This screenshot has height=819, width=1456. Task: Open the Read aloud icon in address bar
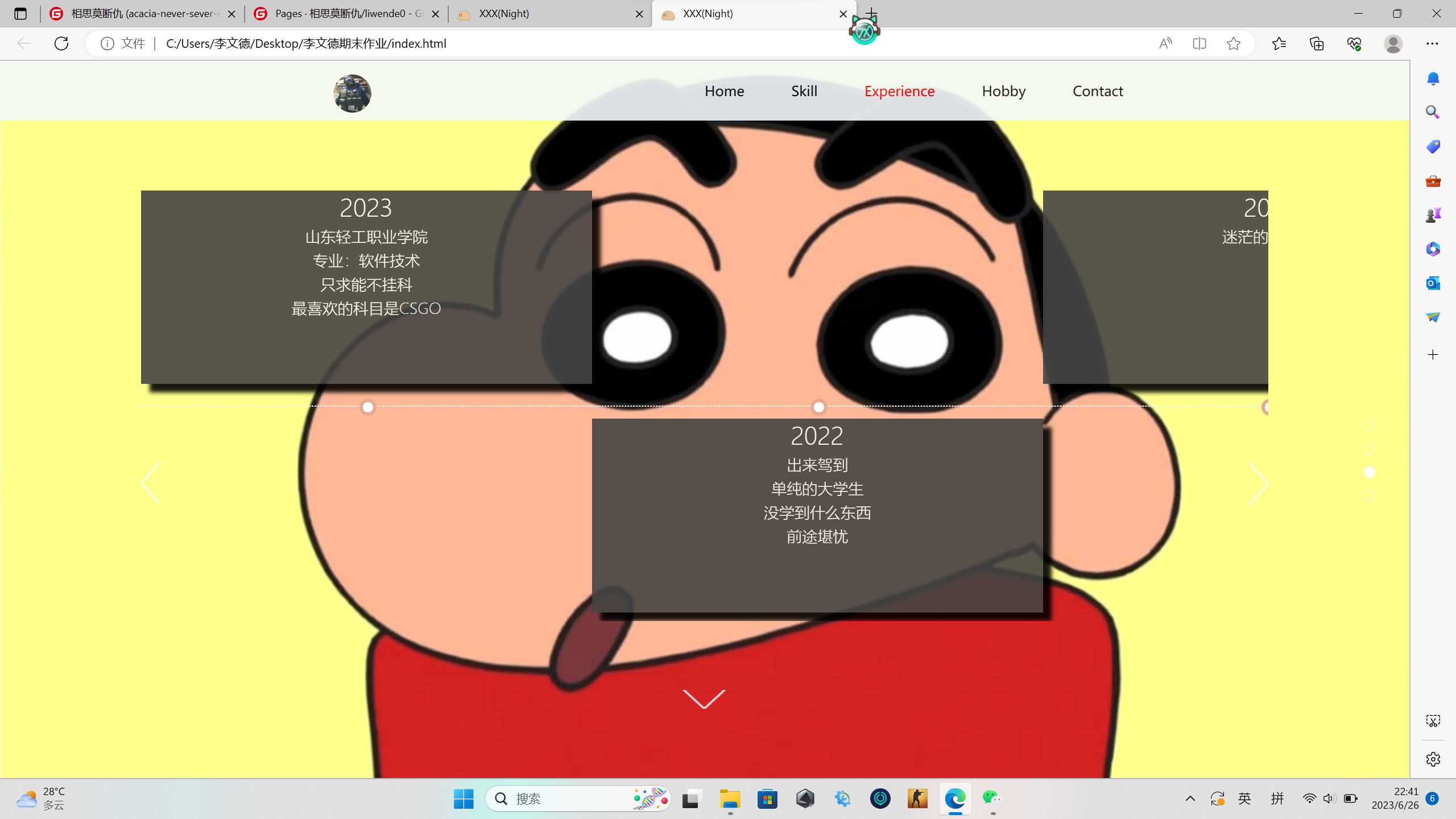pos(1165,43)
